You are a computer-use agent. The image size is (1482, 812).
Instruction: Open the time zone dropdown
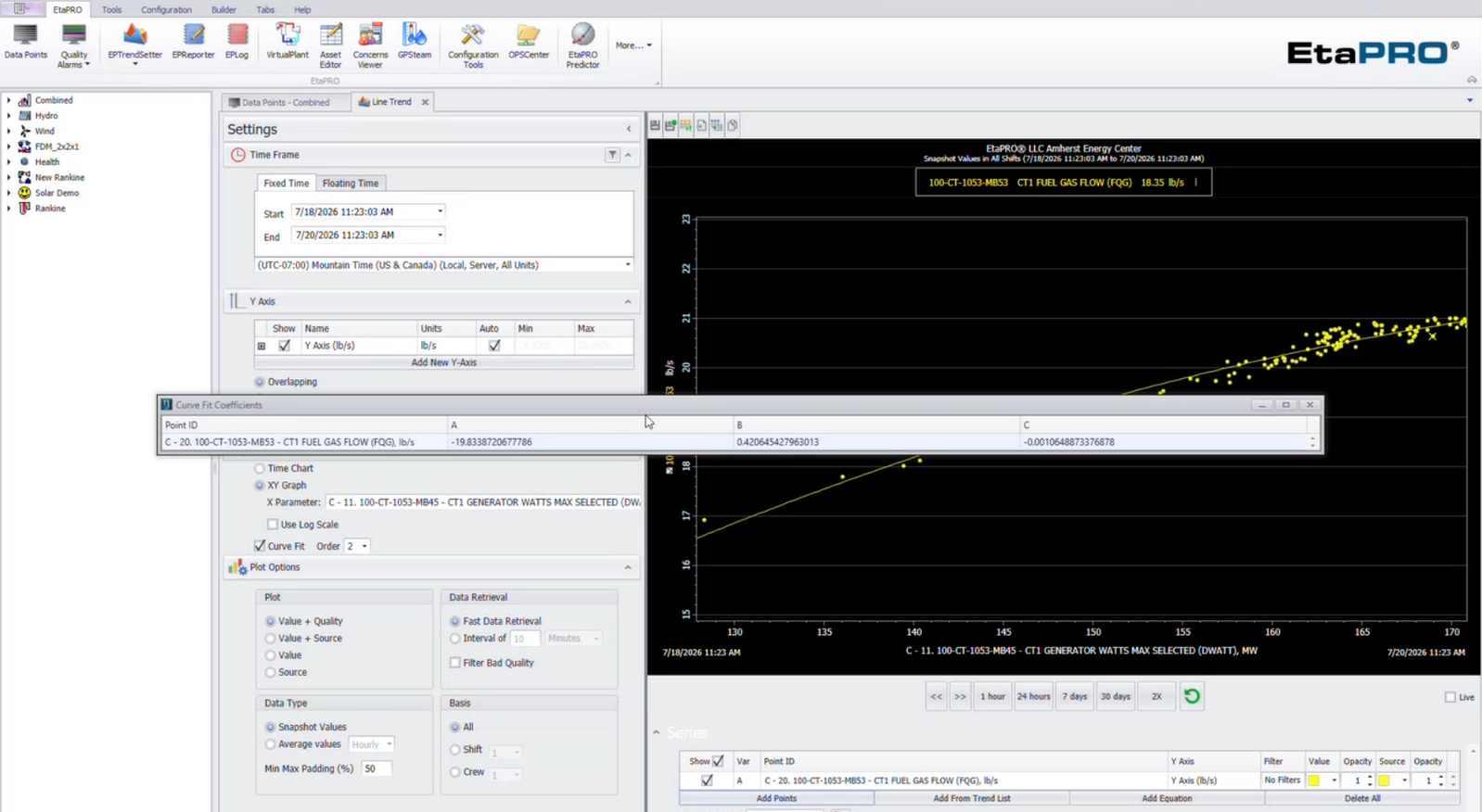click(x=628, y=265)
